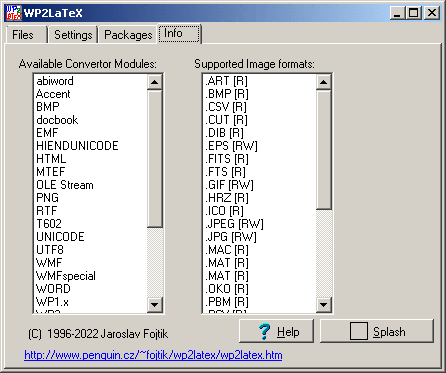Select .EPS [RW] image format
446x373 pixels.
pyautogui.click(x=259, y=146)
